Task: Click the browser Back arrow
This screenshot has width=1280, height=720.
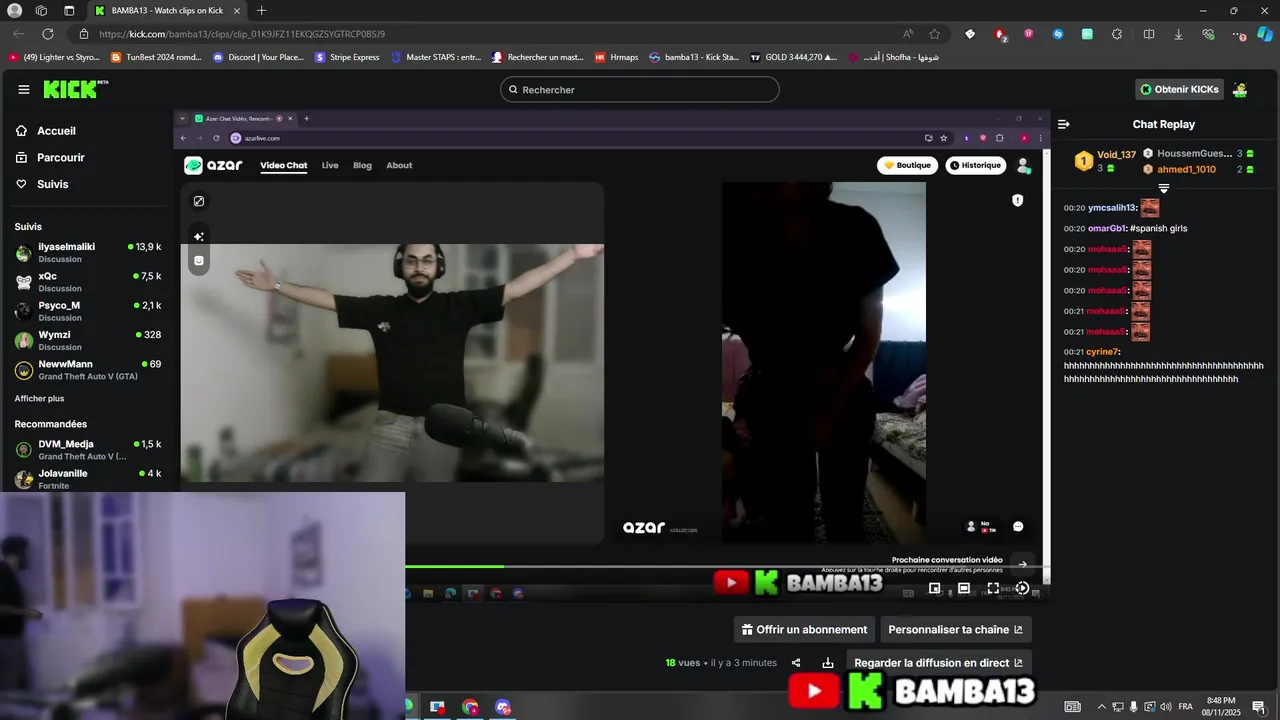Action: click(18, 34)
